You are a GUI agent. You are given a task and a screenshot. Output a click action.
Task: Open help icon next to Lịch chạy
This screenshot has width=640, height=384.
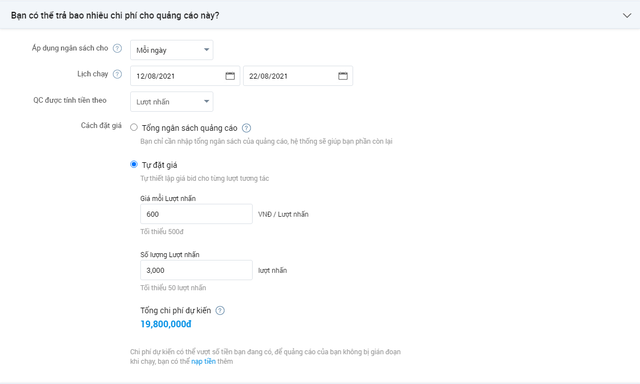tap(117, 74)
